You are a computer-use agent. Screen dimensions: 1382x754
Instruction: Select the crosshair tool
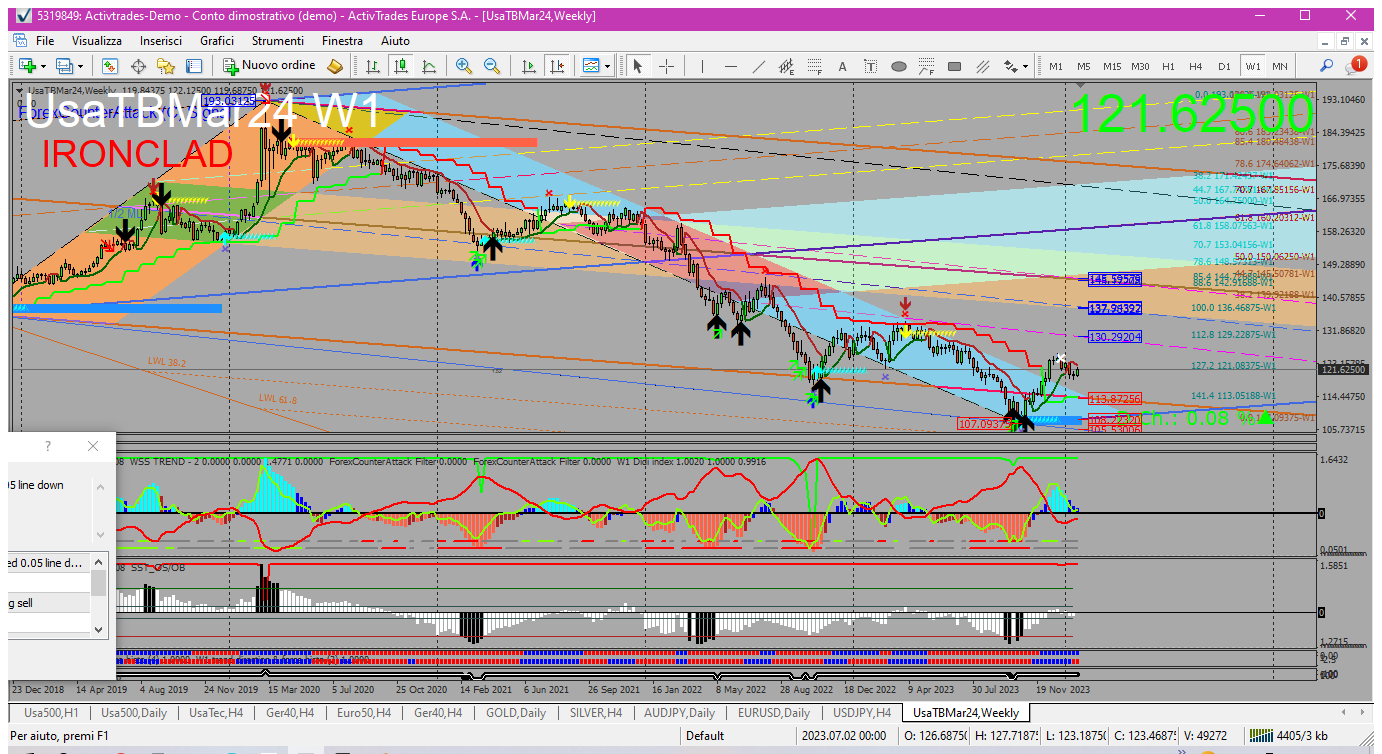666,66
